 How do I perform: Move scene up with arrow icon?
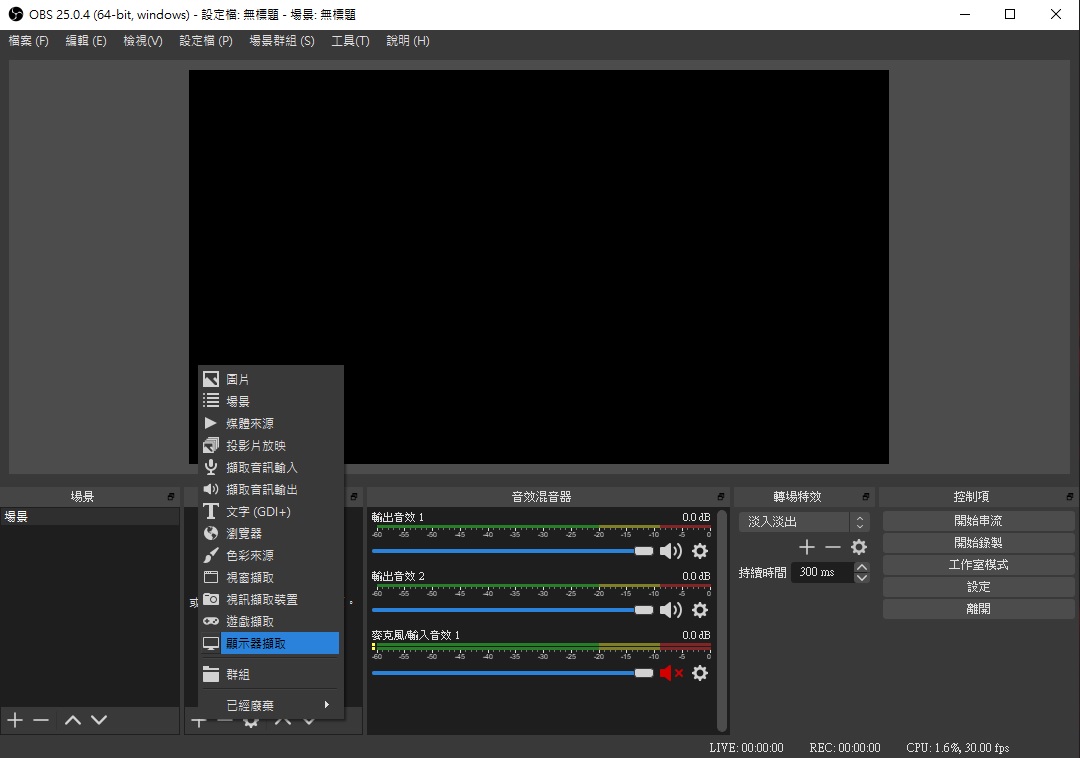click(x=72, y=720)
